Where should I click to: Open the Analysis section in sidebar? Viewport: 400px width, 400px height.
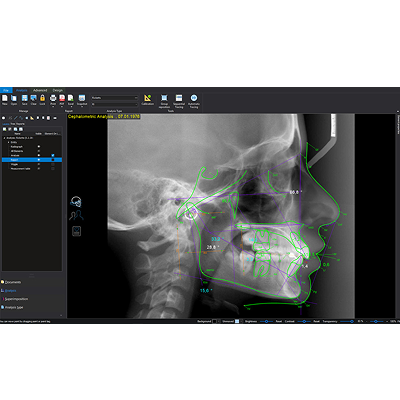(x=10, y=291)
